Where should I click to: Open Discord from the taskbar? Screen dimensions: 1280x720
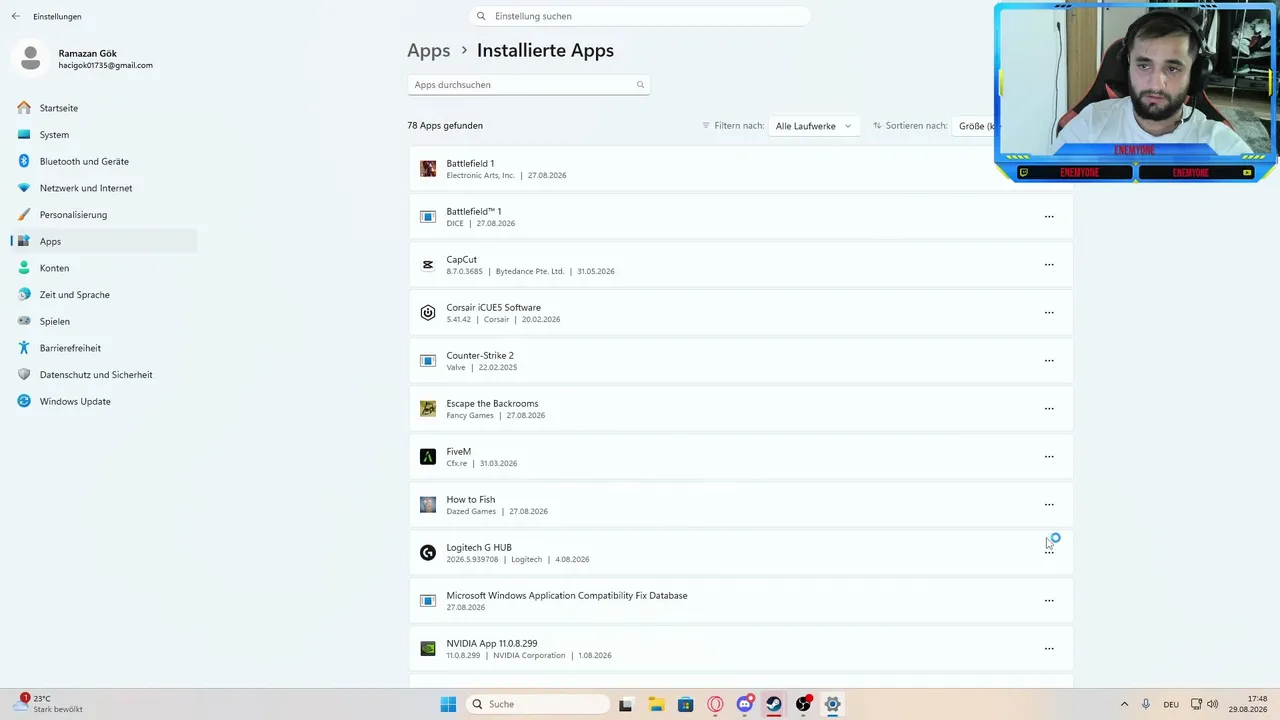pyautogui.click(x=744, y=704)
